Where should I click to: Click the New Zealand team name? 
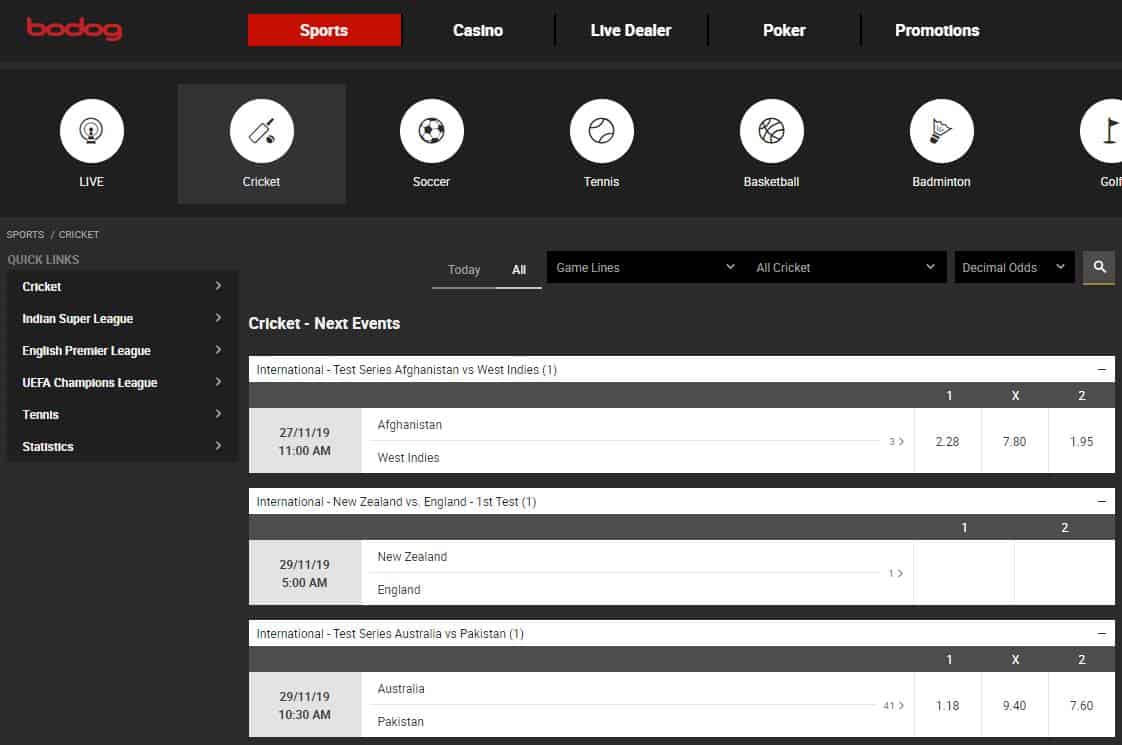(x=412, y=556)
